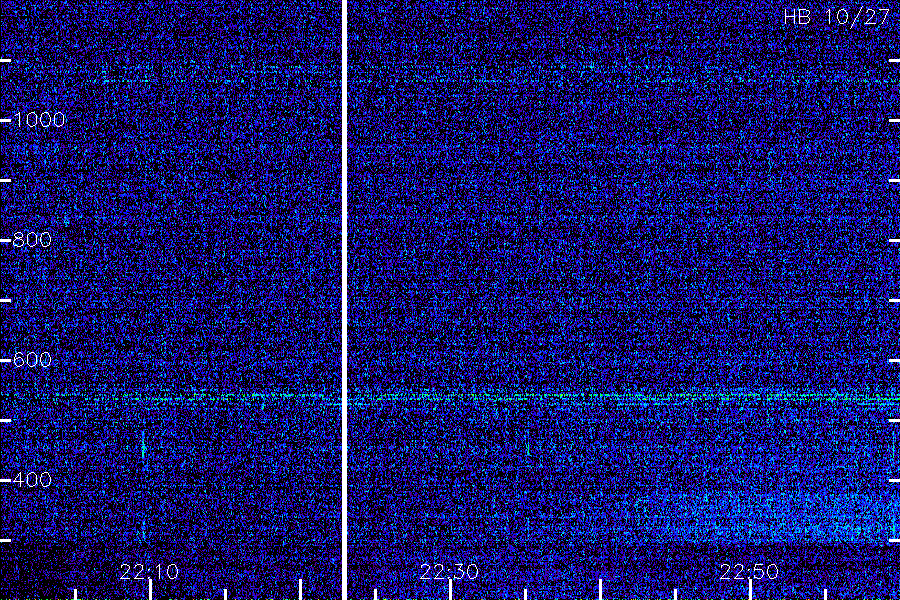Viewport: 900px width, 600px height.
Task: Click the 800 frequency axis label
Action: pos(32,240)
